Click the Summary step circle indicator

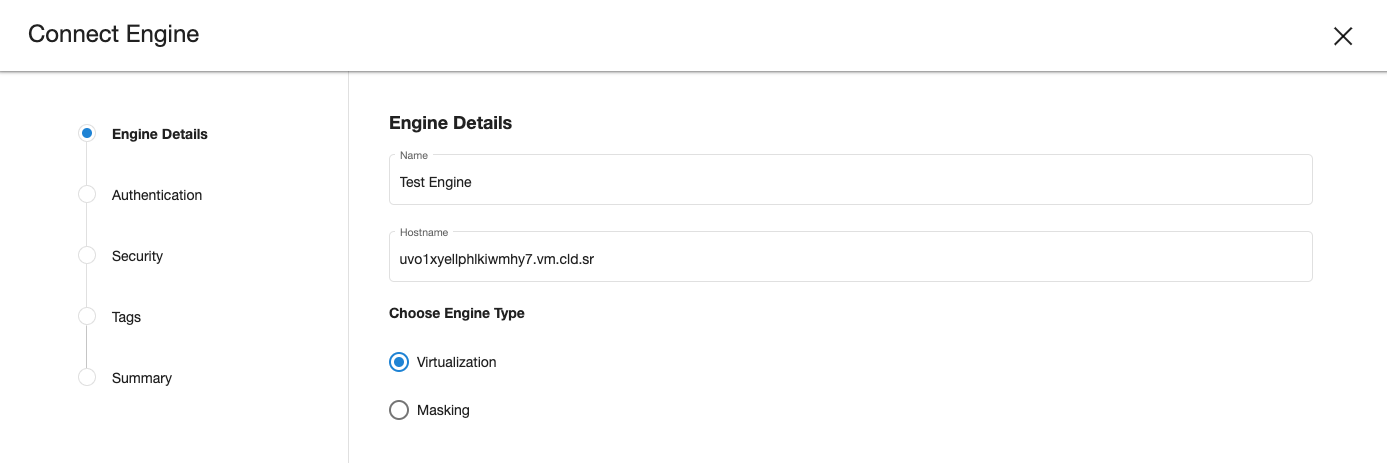[87, 378]
